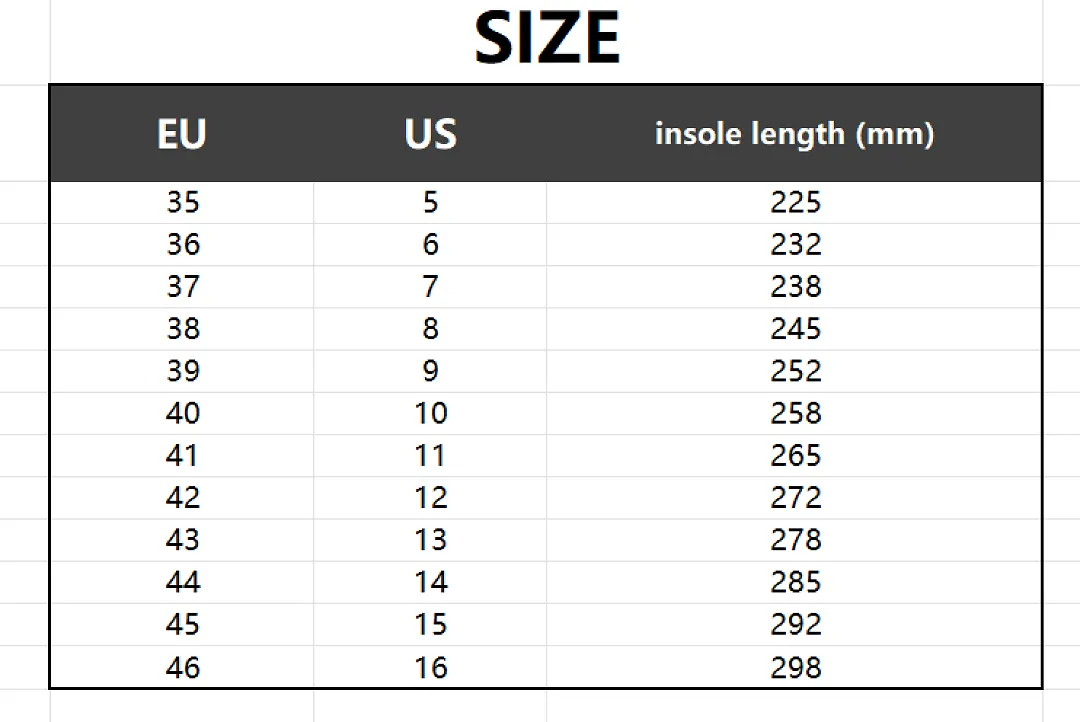Select the US size 13 cell
Screen dimensions: 1080x722
[431, 539]
